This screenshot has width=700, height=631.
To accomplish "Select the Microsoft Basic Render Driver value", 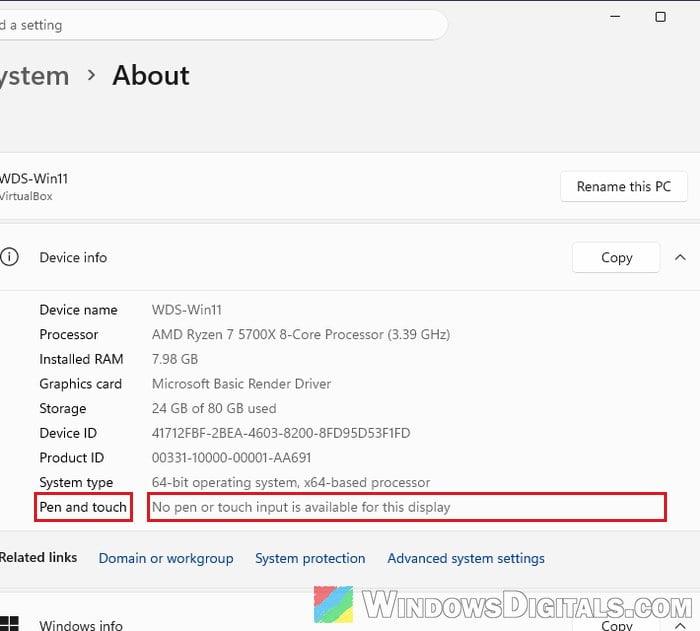I will click(241, 384).
